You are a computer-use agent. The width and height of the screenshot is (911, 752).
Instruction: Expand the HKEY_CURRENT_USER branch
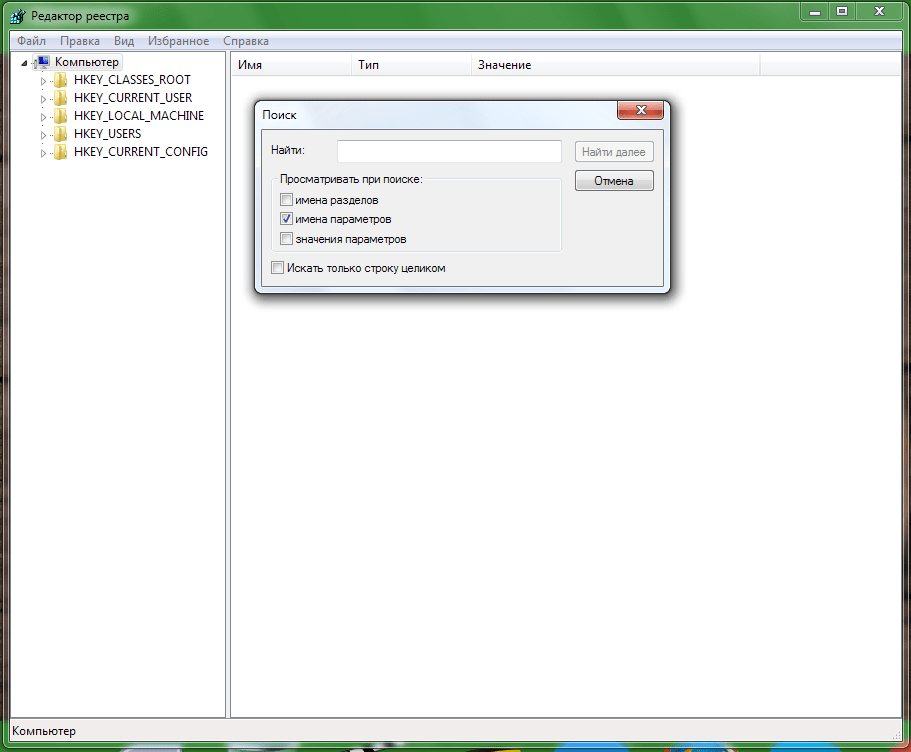point(43,99)
